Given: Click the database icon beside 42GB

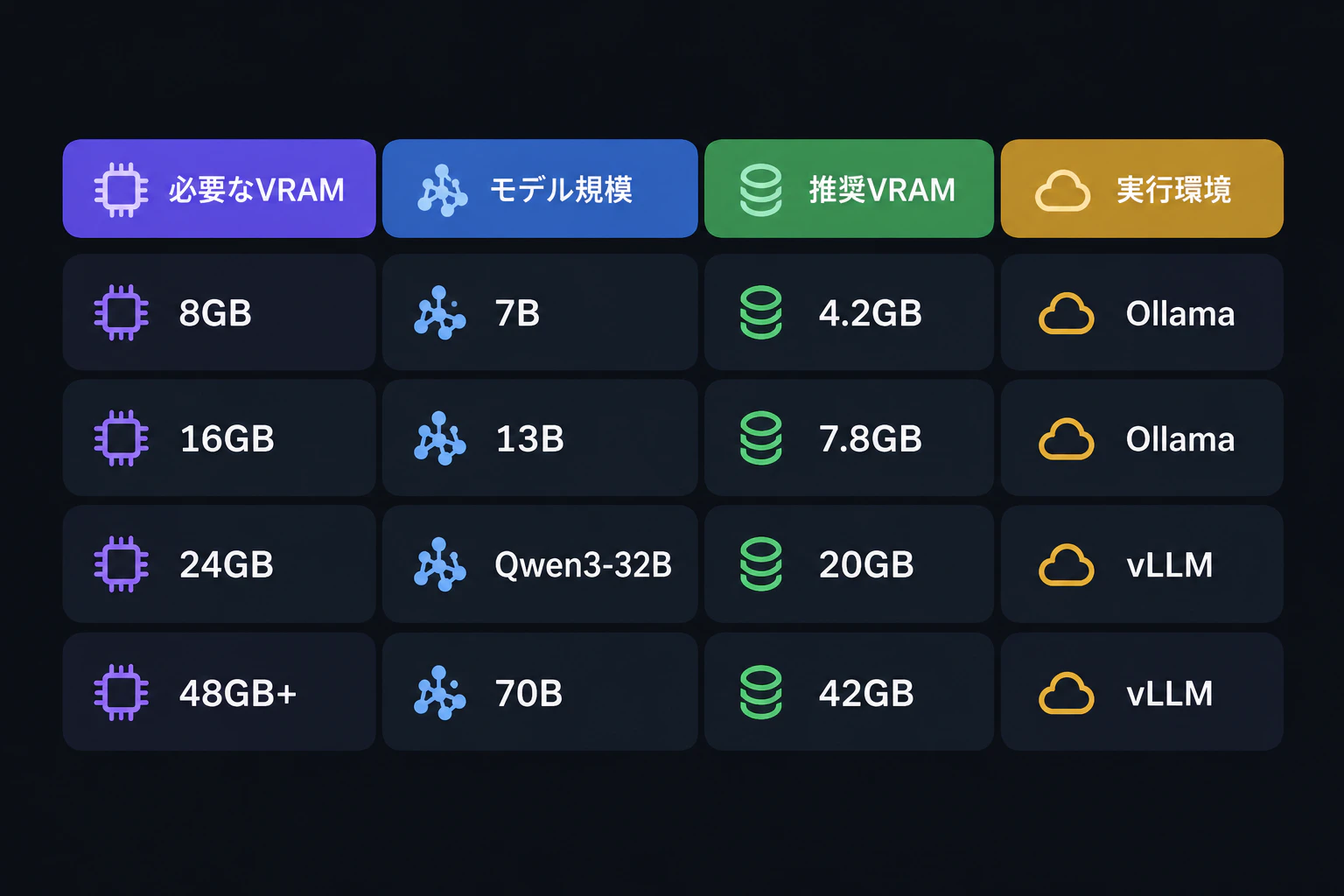Looking at the screenshot, I should 761,692.
